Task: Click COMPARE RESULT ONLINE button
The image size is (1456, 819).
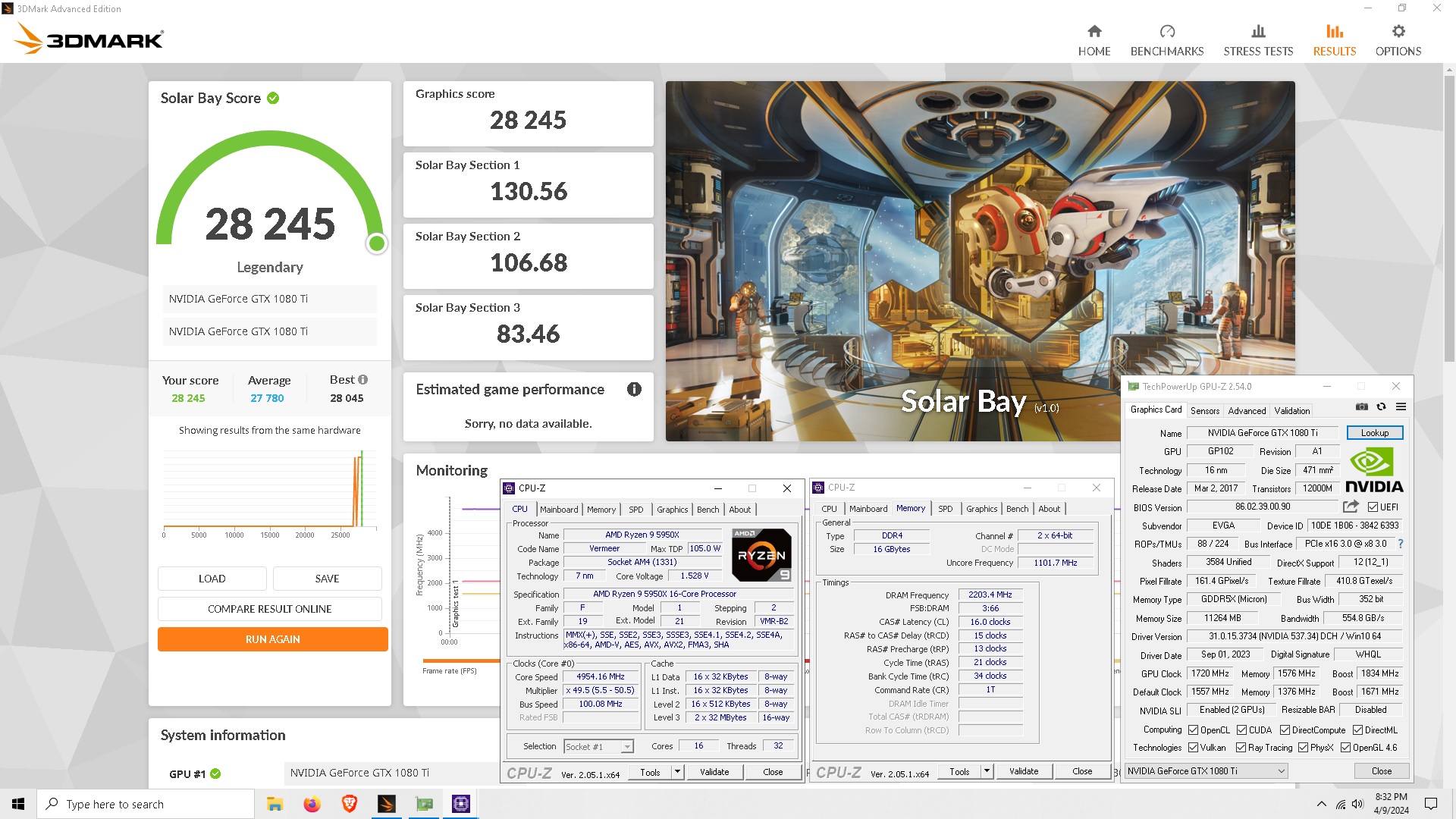Action: (269, 609)
